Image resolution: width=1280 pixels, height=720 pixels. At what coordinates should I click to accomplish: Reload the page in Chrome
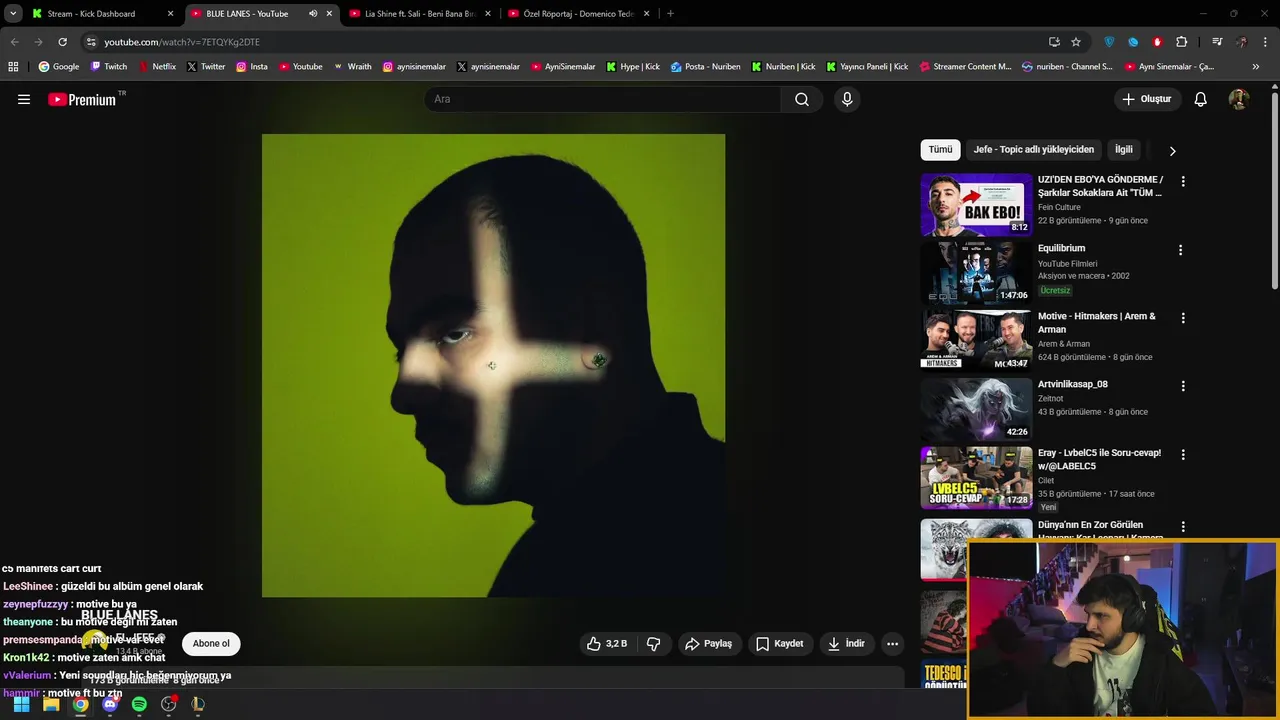[62, 42]
